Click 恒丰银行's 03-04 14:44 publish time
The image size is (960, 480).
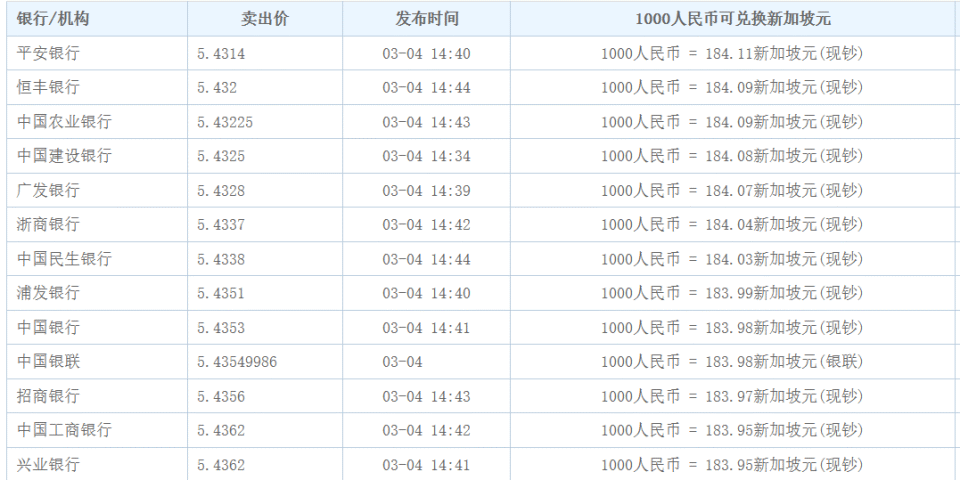(427, 88)
